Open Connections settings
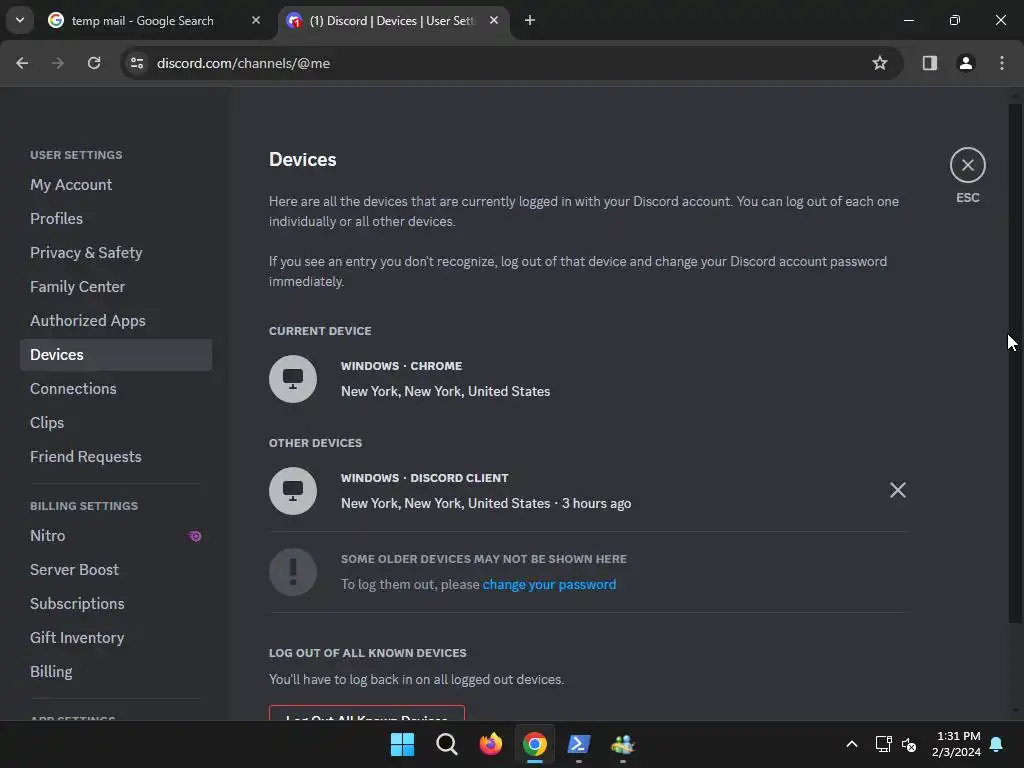Image resolution: width=1024 pixels, height=768 pixels. point(116,389)
